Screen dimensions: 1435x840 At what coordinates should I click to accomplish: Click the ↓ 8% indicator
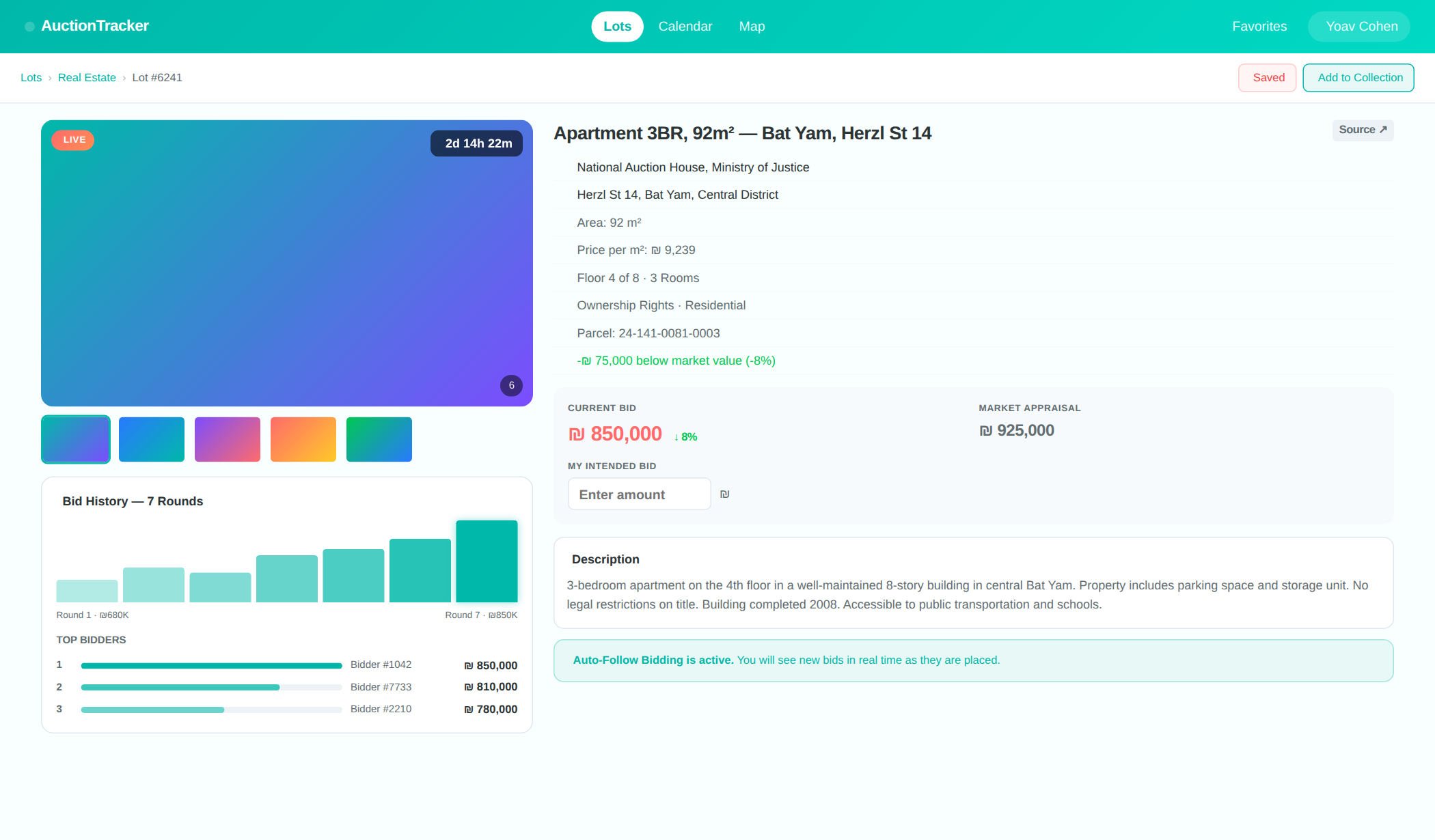click(x=685, y=437)
